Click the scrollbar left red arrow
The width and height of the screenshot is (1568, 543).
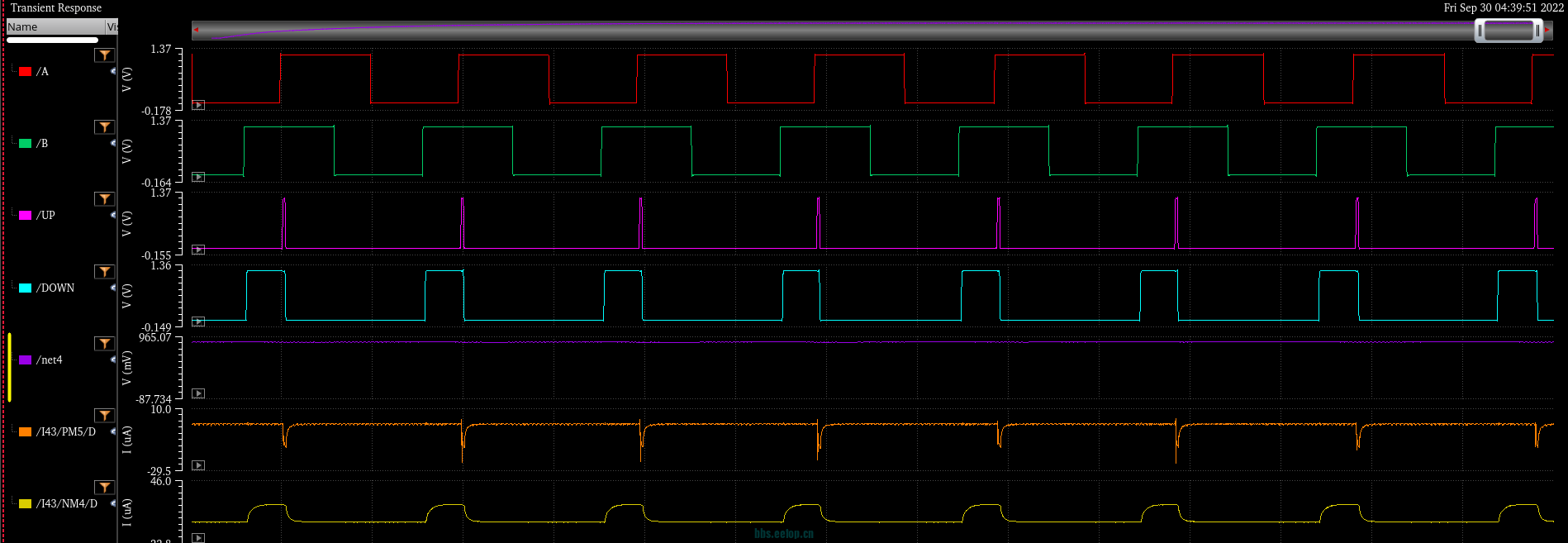click(x=196, y=30)
